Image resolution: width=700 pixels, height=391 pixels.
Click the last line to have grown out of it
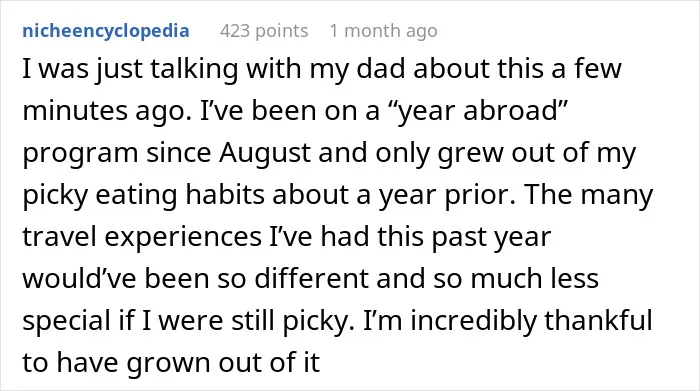[171, 362]
